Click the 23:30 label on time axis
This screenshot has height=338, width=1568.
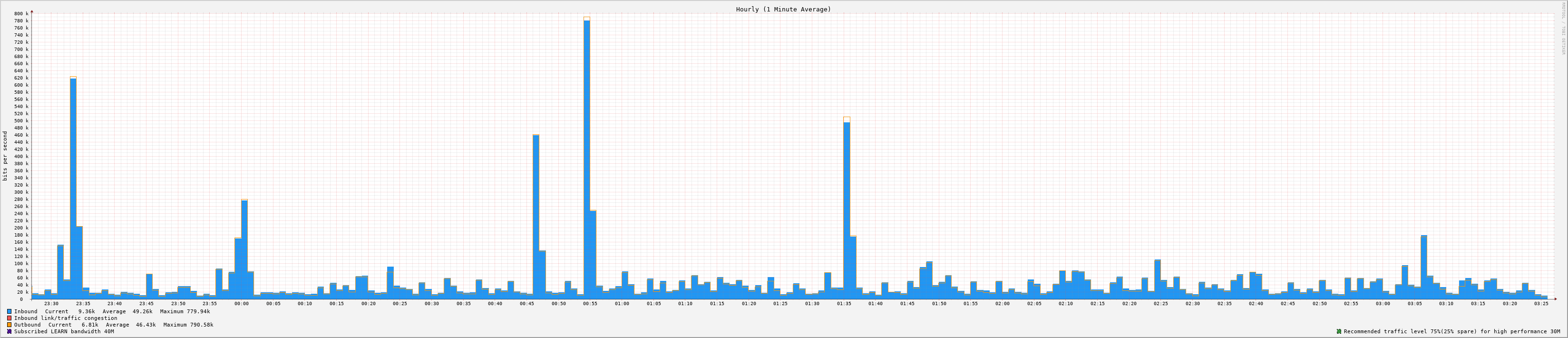point(51,303)
